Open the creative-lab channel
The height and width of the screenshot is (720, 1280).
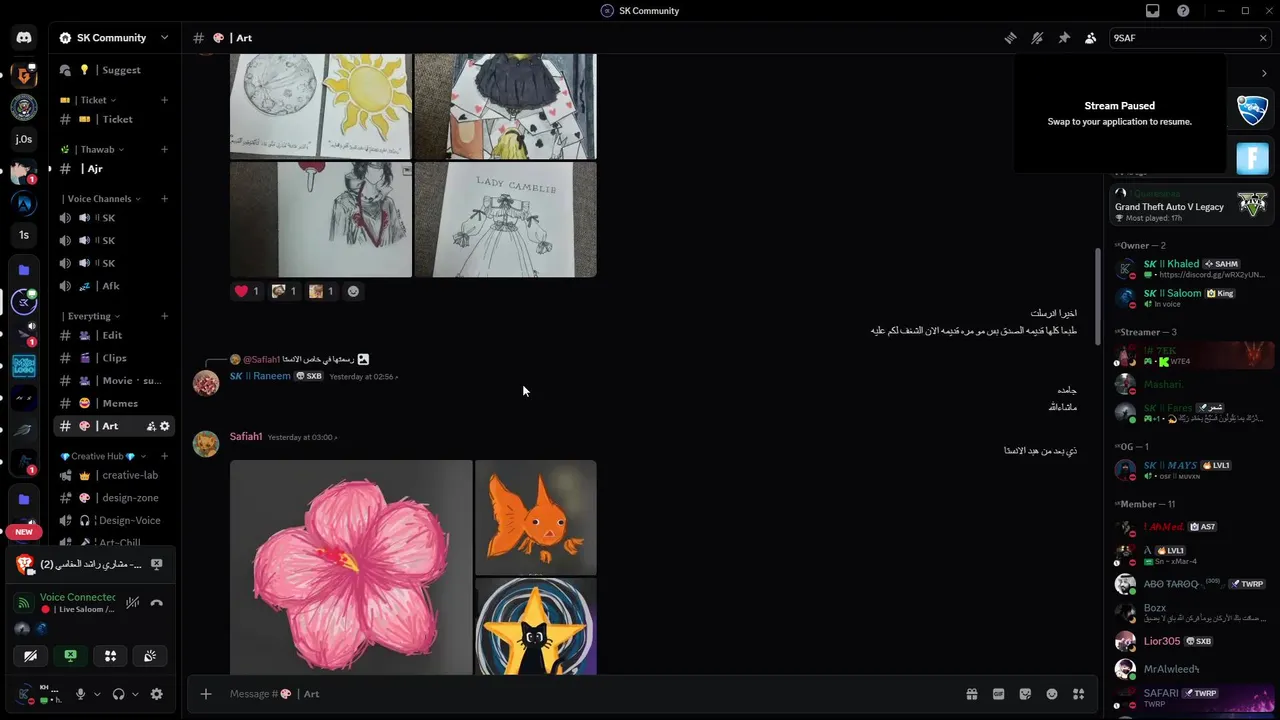(114, 475)
